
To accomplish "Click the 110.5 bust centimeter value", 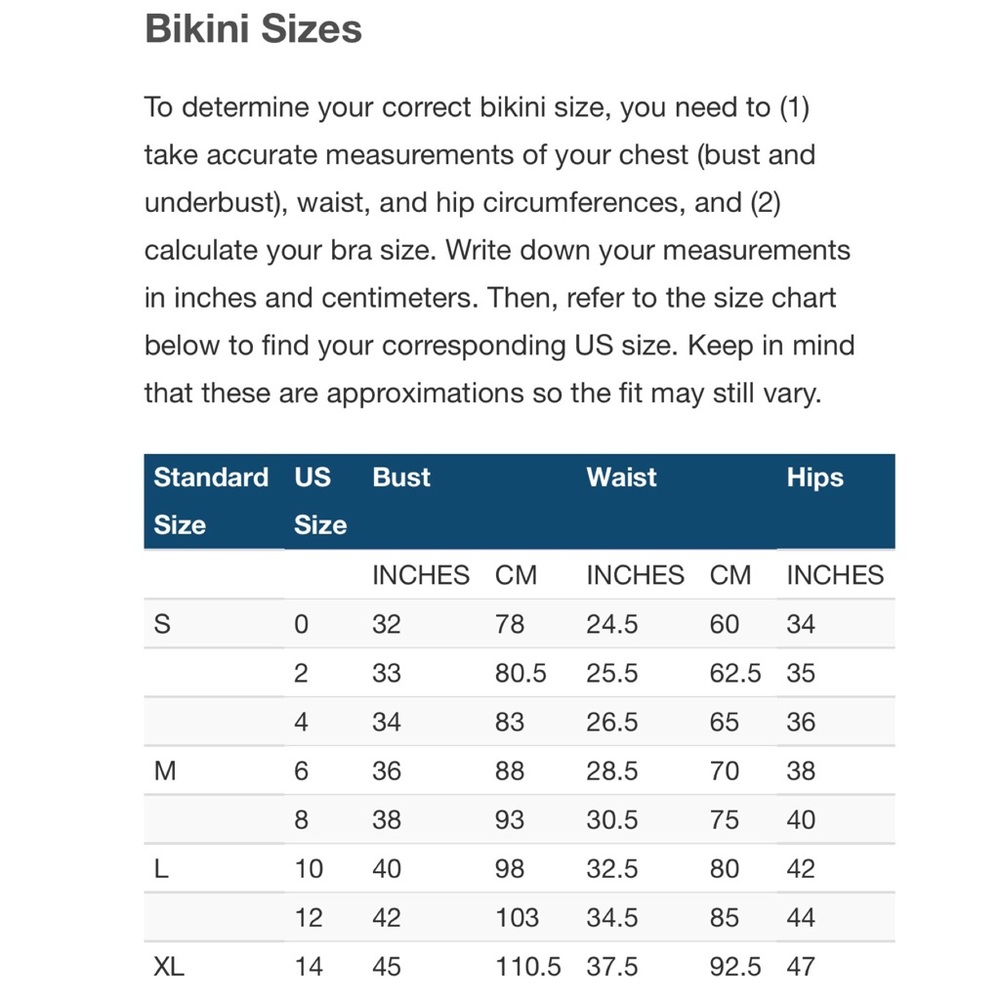I will [528, 967].
